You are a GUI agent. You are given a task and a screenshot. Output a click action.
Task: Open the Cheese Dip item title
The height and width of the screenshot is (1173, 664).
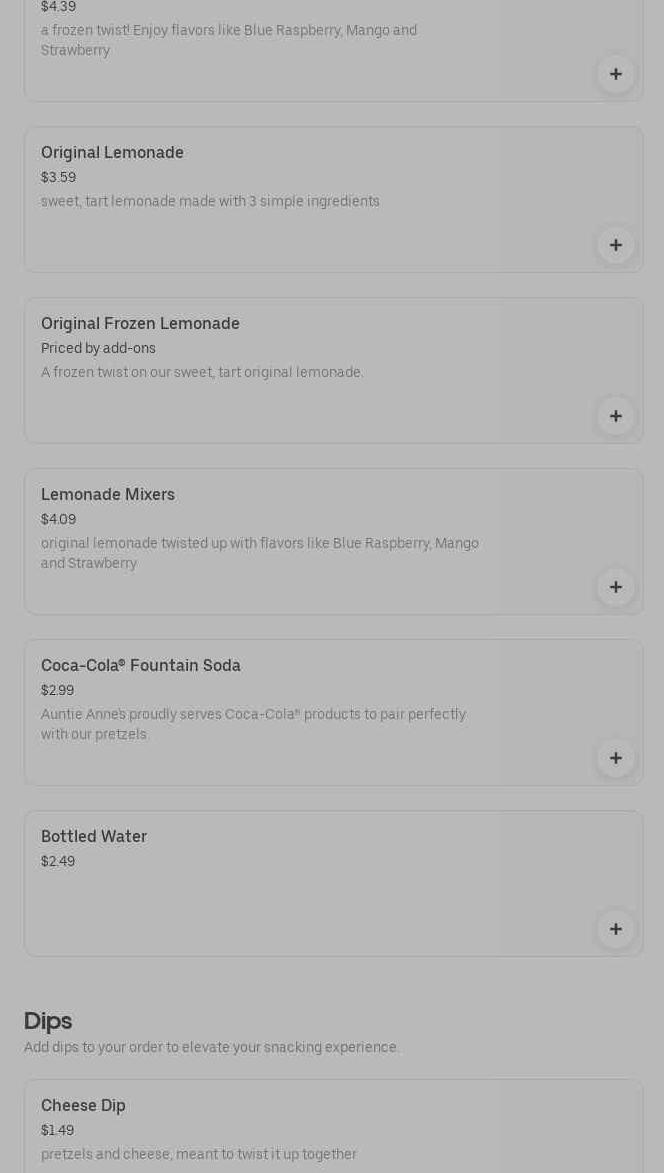click(x=83, y=1106)
